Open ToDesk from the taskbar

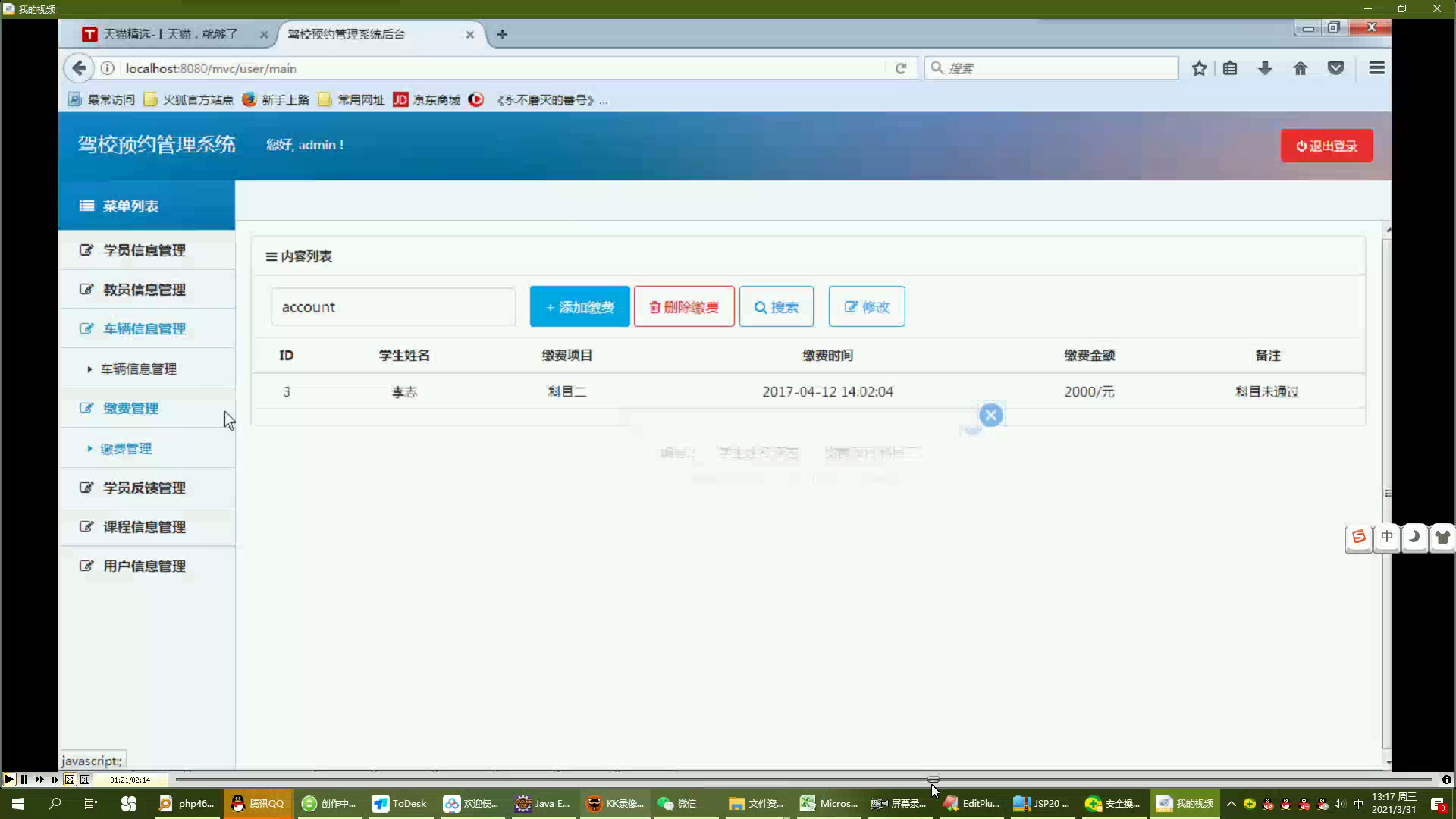[x=400, y=804]
